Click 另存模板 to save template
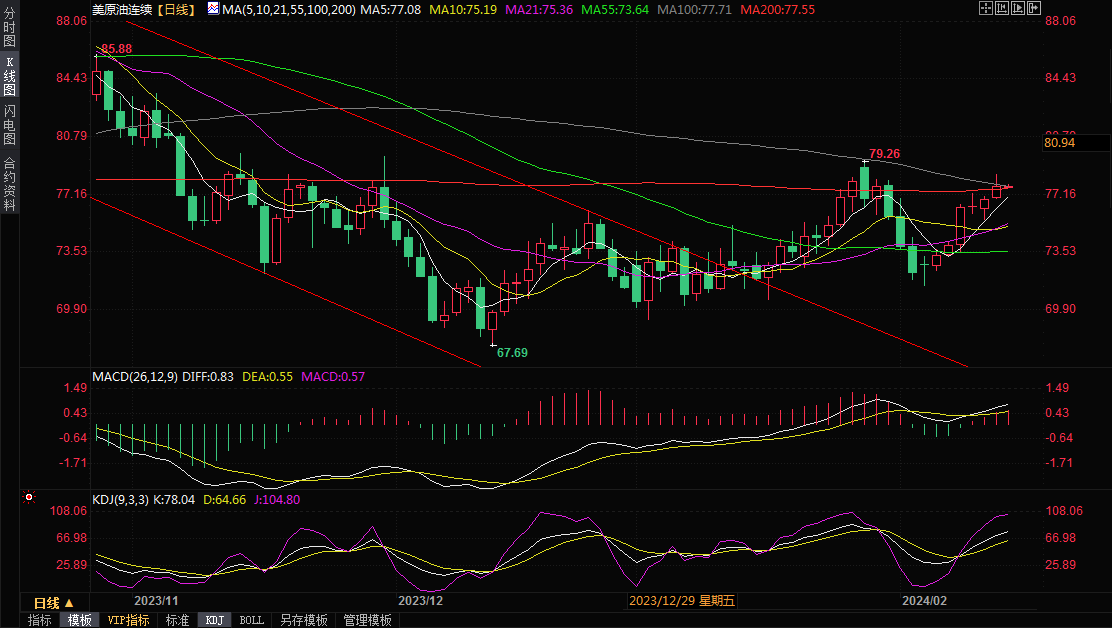This screenshot has height=628, width=1112. [x=304, y=620]
